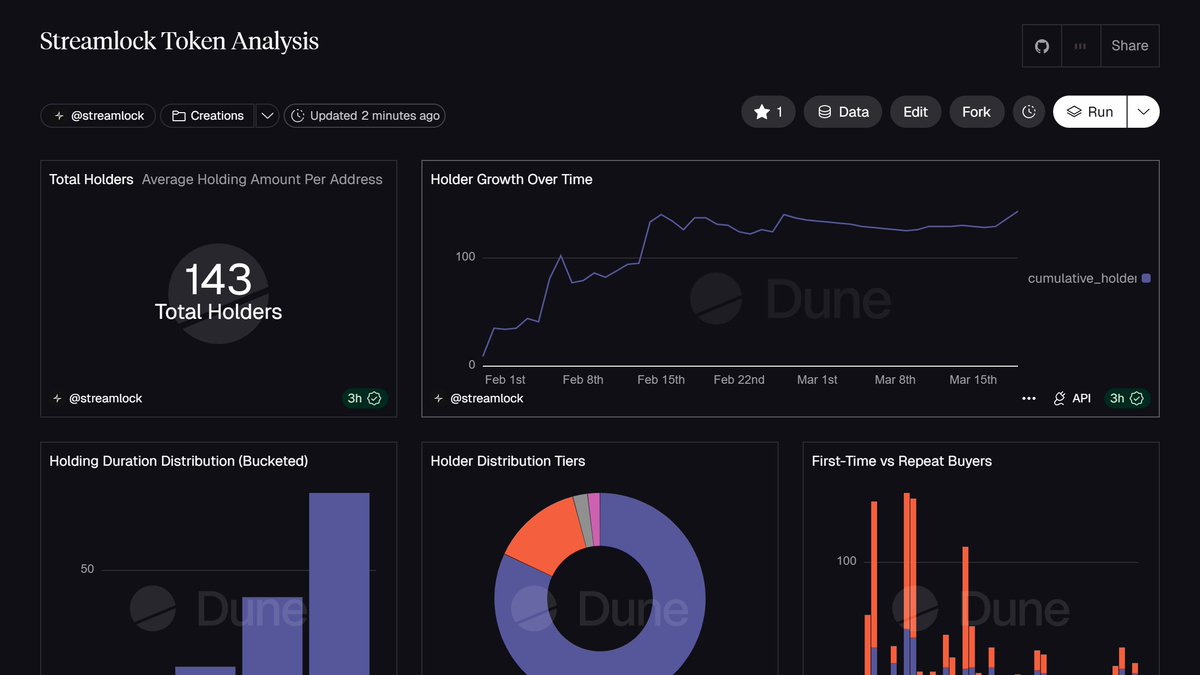
Task: Switch to Average Holding Amount Per Address tab
Action: [262, 179]
